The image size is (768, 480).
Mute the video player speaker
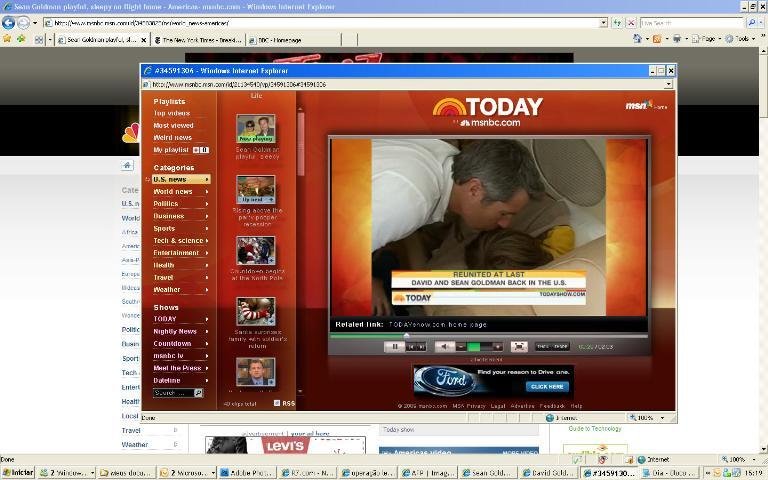click(x=444, y=347)
